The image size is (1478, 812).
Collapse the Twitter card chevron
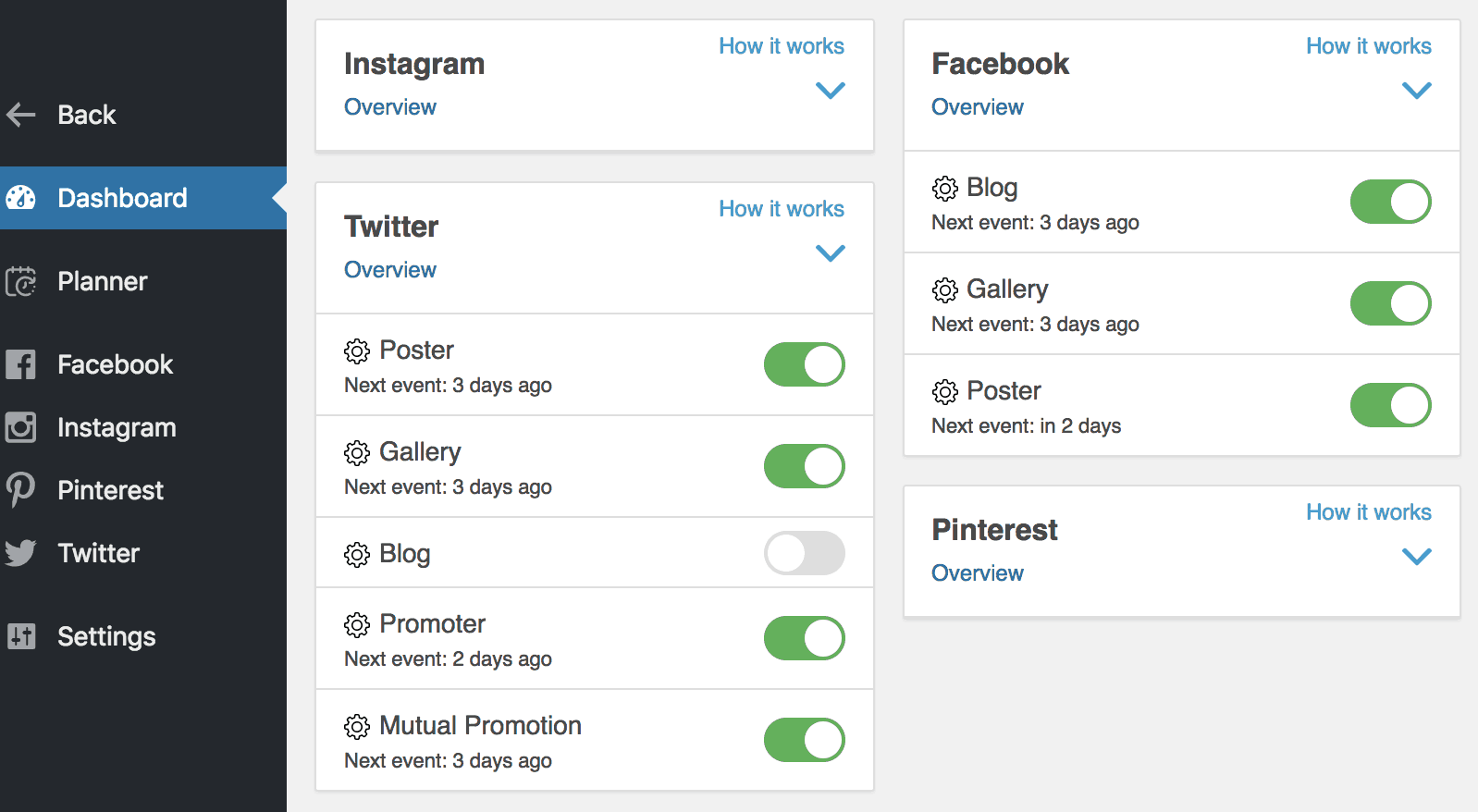coord(831,253)
